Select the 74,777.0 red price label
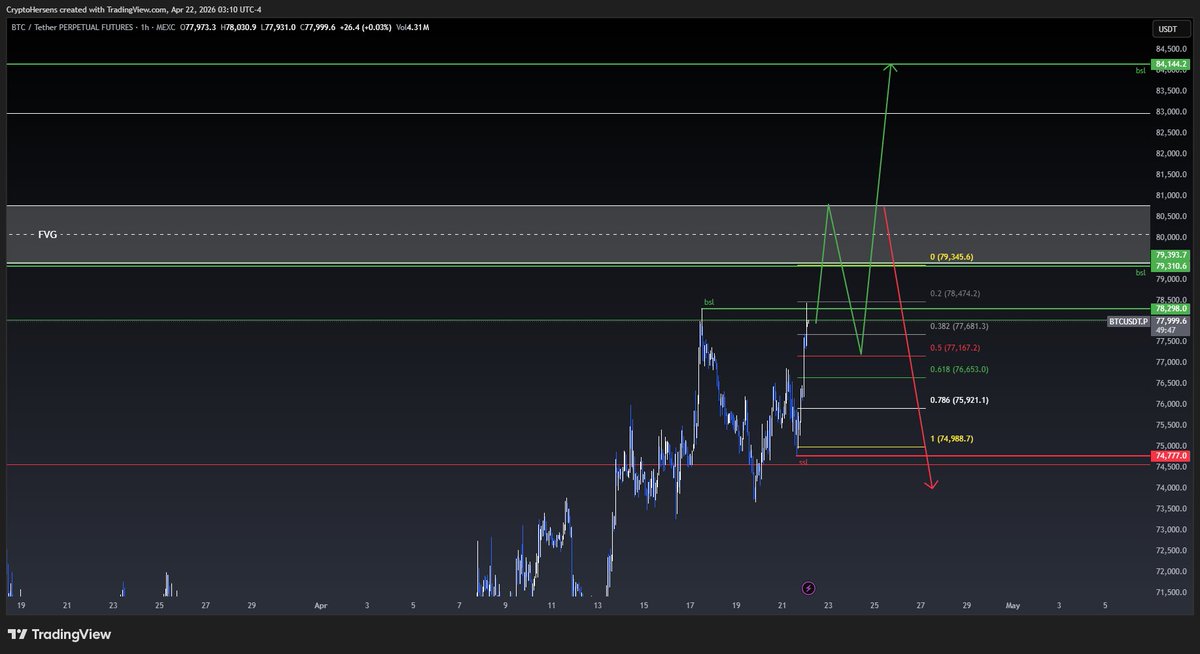This screenshot has height=654, width=1200. (x=1170, y=455)
